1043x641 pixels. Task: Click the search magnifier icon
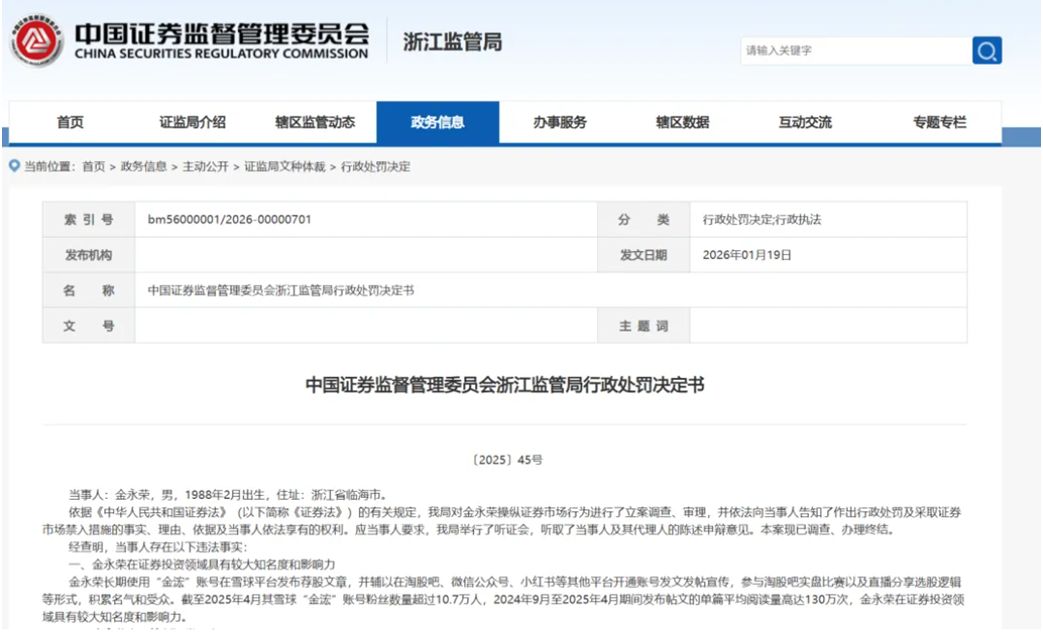pos(986,49)
